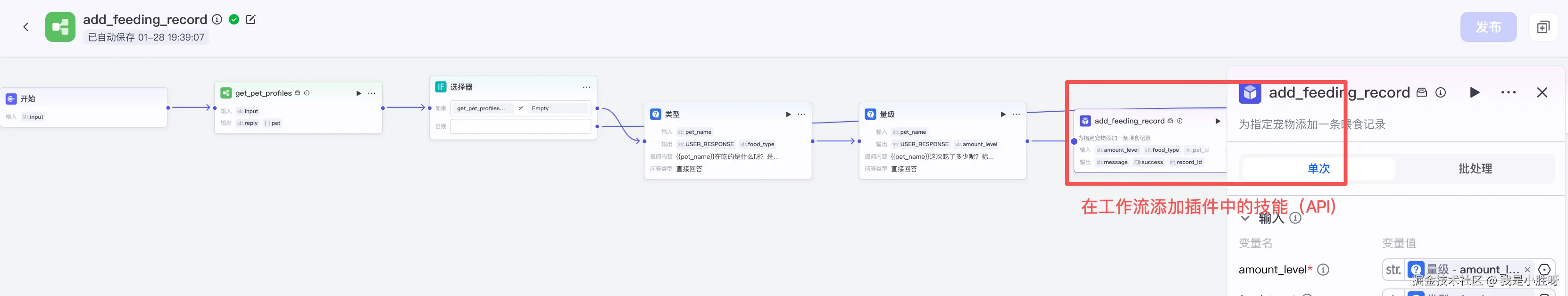This screenshot has width=1568, height=296.
Task: Click the 类型 node question icon
Action: pos(656,114)
